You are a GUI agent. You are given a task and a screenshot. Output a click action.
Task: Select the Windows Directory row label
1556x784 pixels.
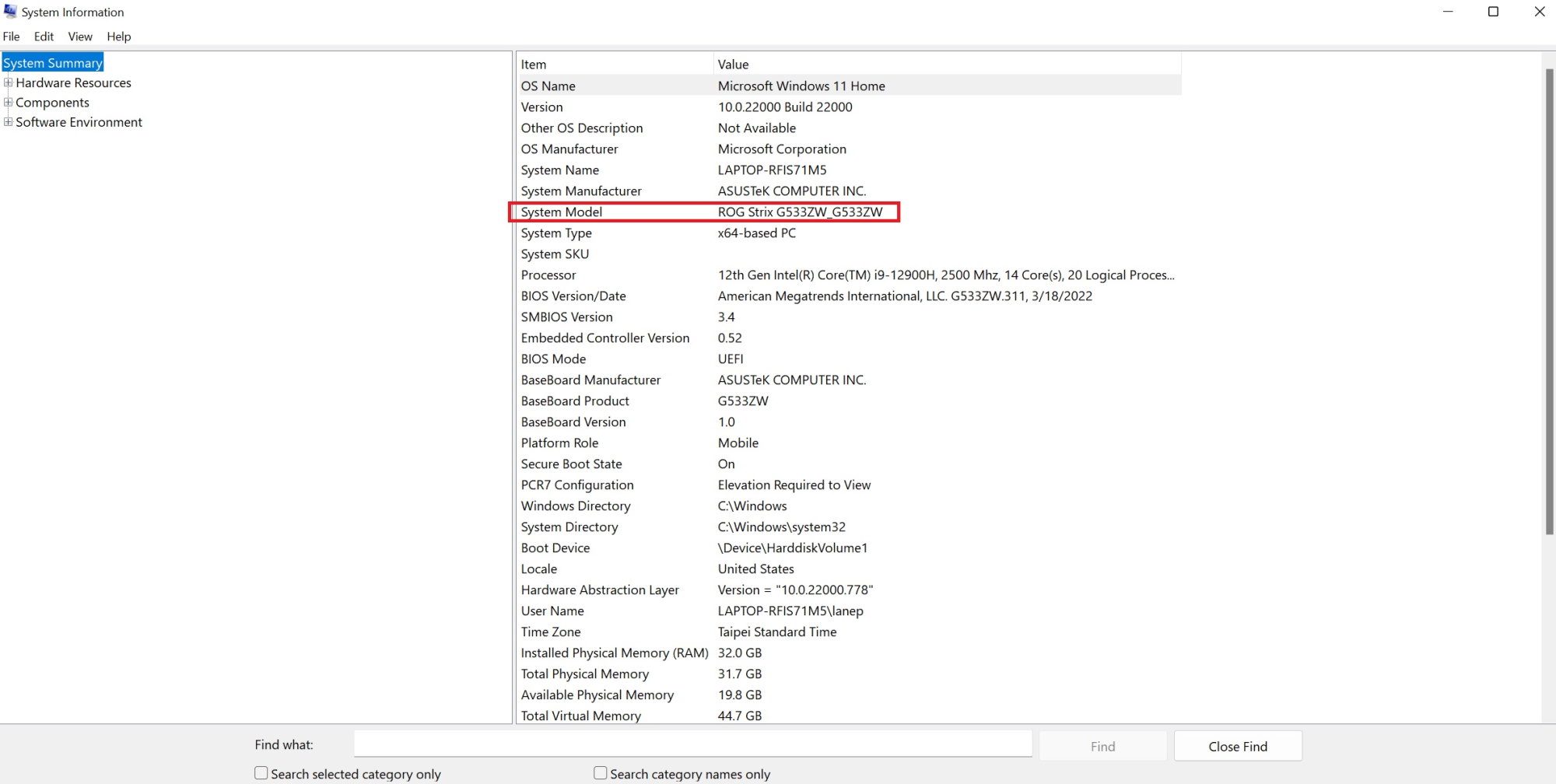576,506
